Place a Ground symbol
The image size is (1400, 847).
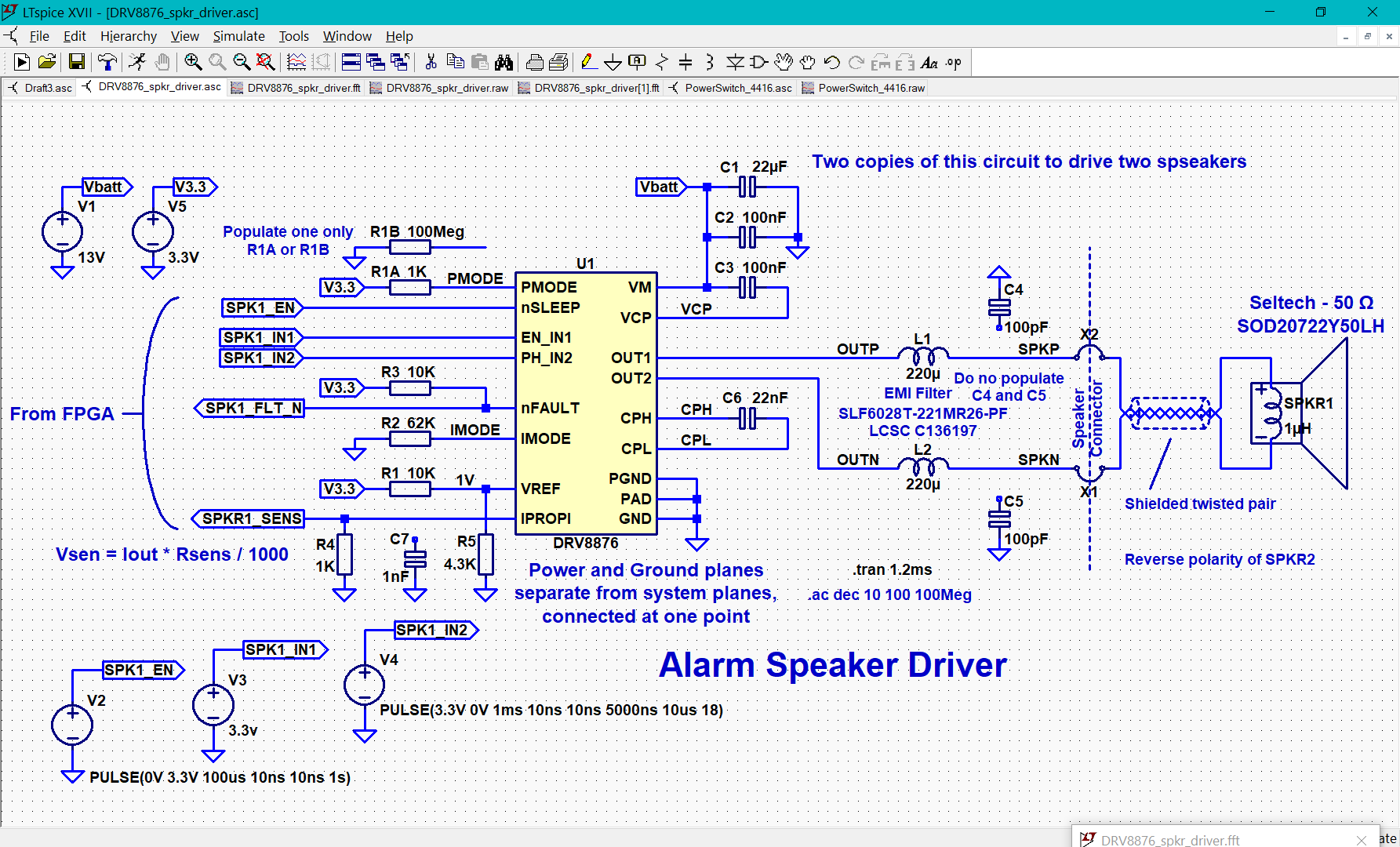coord(613,62)
